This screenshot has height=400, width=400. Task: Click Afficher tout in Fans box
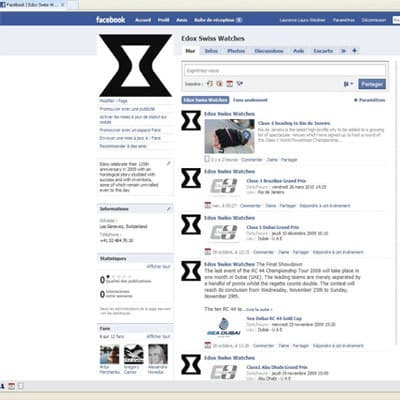[x=158, y=336]
